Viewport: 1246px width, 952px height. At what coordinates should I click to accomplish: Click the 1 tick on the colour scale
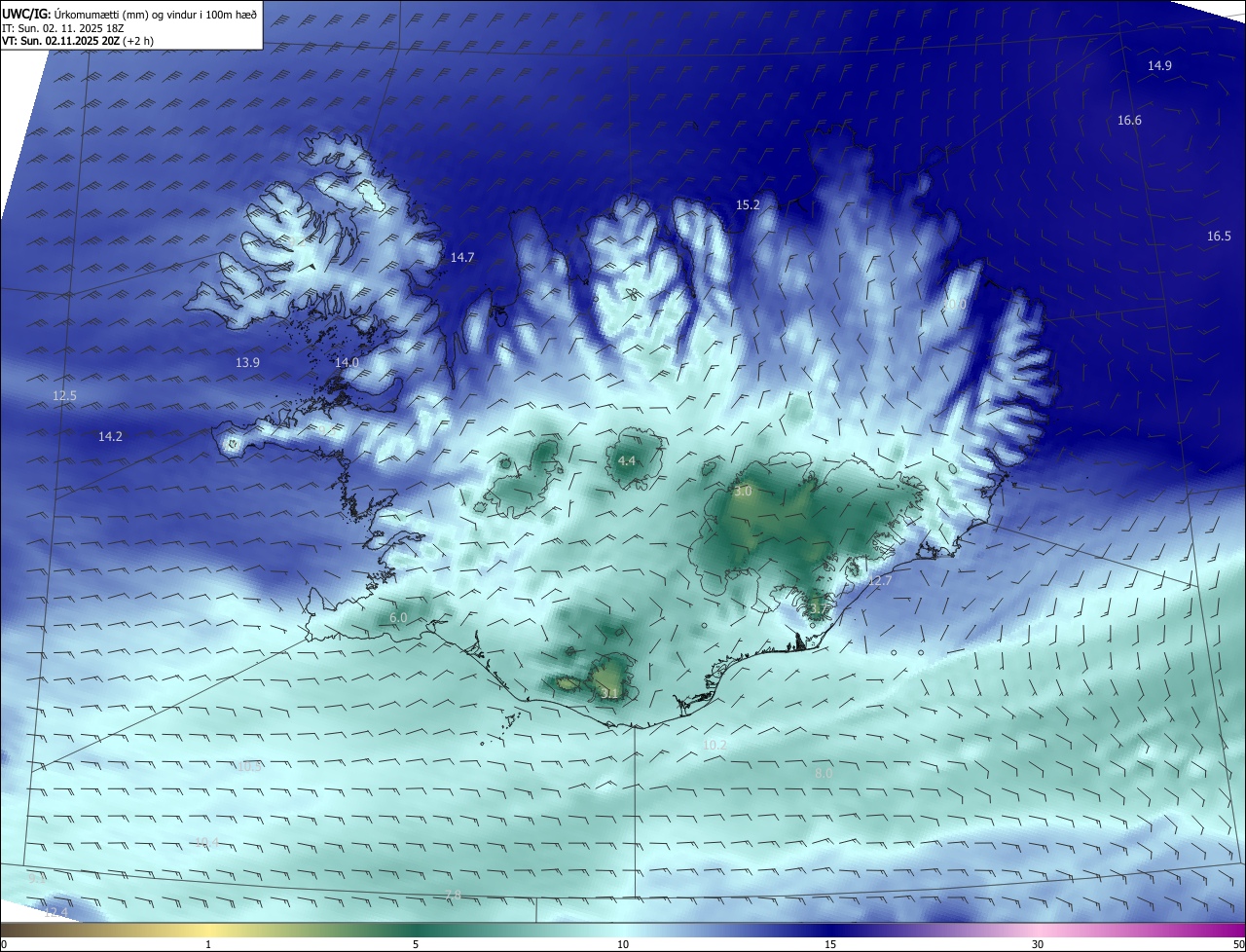click(x=208, y=945)
